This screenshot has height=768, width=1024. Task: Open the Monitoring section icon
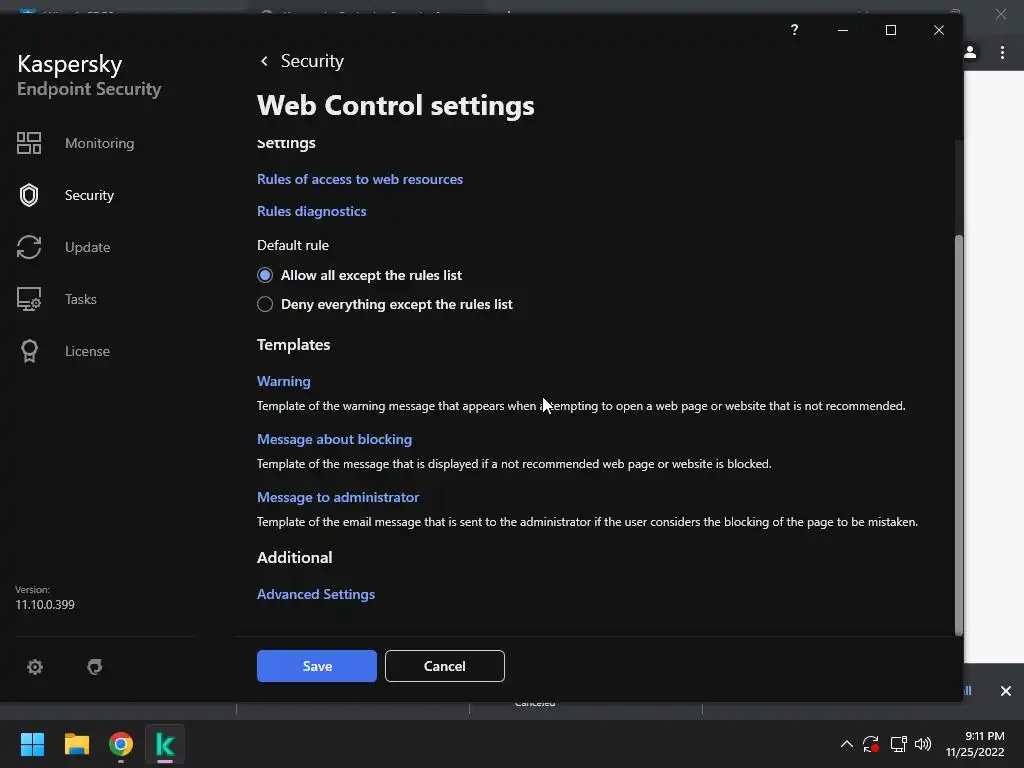(29, 143)
